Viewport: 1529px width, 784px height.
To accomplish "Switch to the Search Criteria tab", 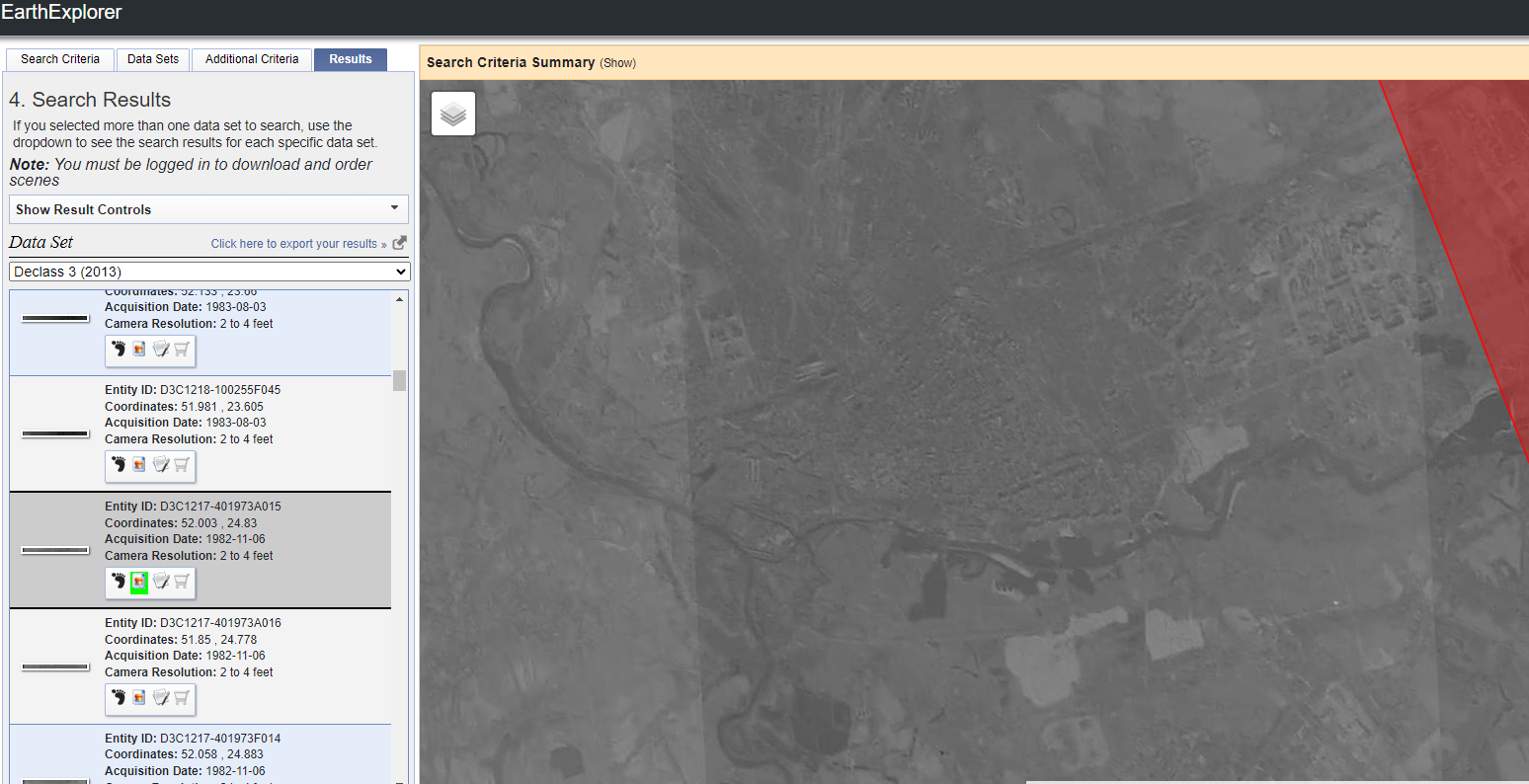I will coord(60,59).
